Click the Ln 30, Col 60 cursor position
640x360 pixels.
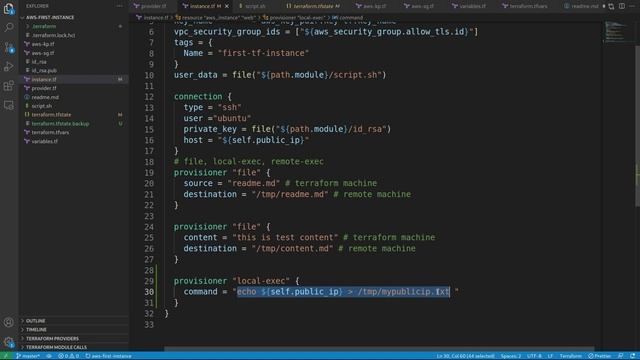point(465,356)
